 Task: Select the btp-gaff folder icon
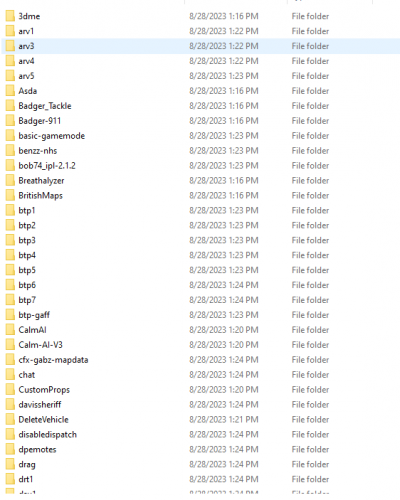click(x=10, y=315)
